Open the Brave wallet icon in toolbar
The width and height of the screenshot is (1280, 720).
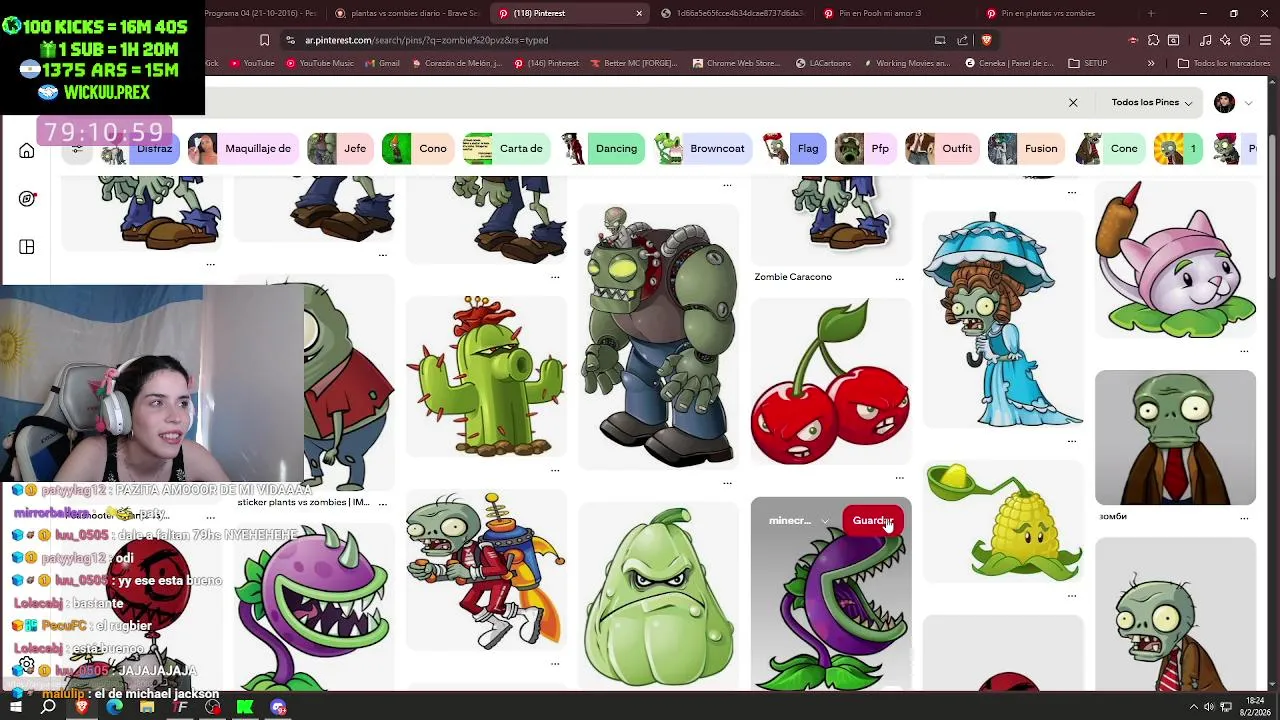(1173, 40)
